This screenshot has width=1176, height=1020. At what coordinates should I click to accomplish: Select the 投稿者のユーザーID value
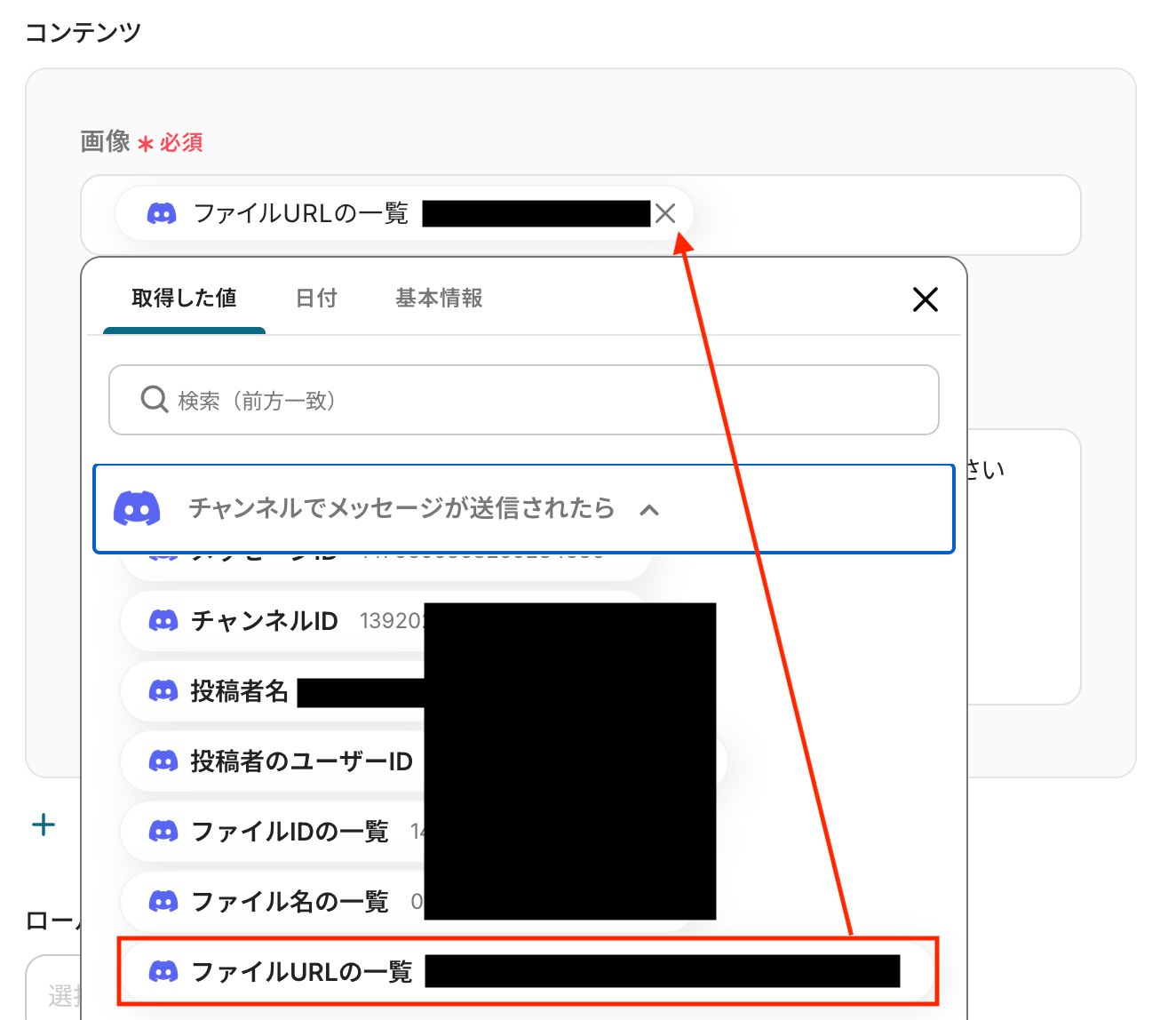pos(423,761)
